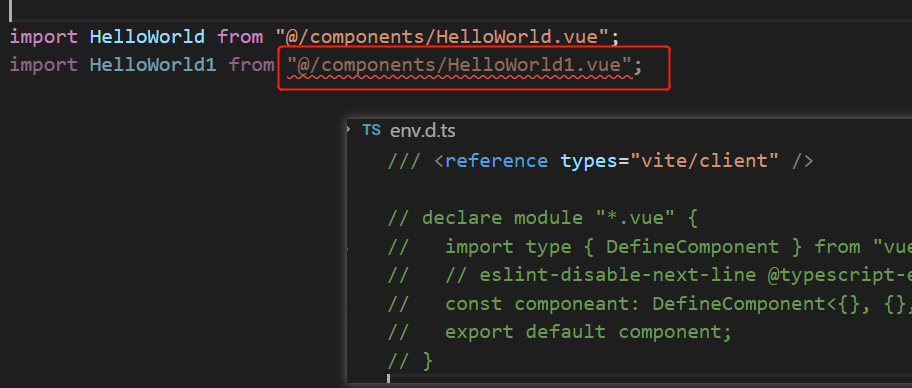
Task: Follow the "@/components/HelloWorld.vue" import path
Action: tap(443, 37)
